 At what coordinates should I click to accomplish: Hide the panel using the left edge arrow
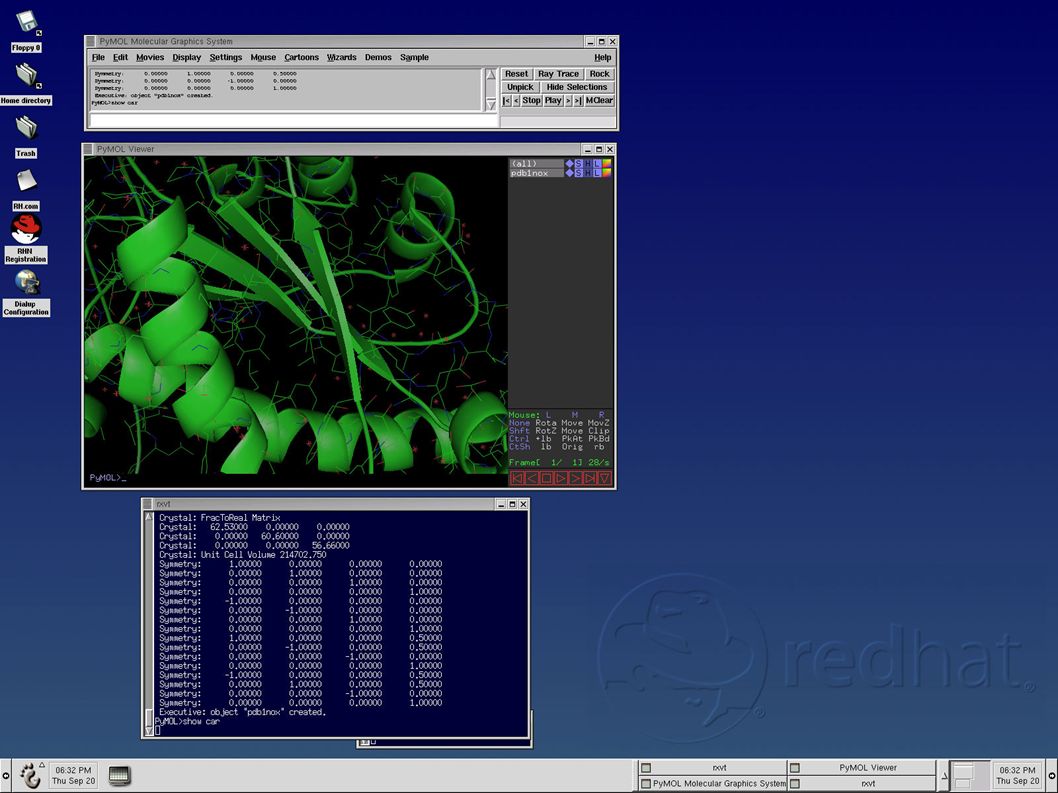[x=5, y=775]
